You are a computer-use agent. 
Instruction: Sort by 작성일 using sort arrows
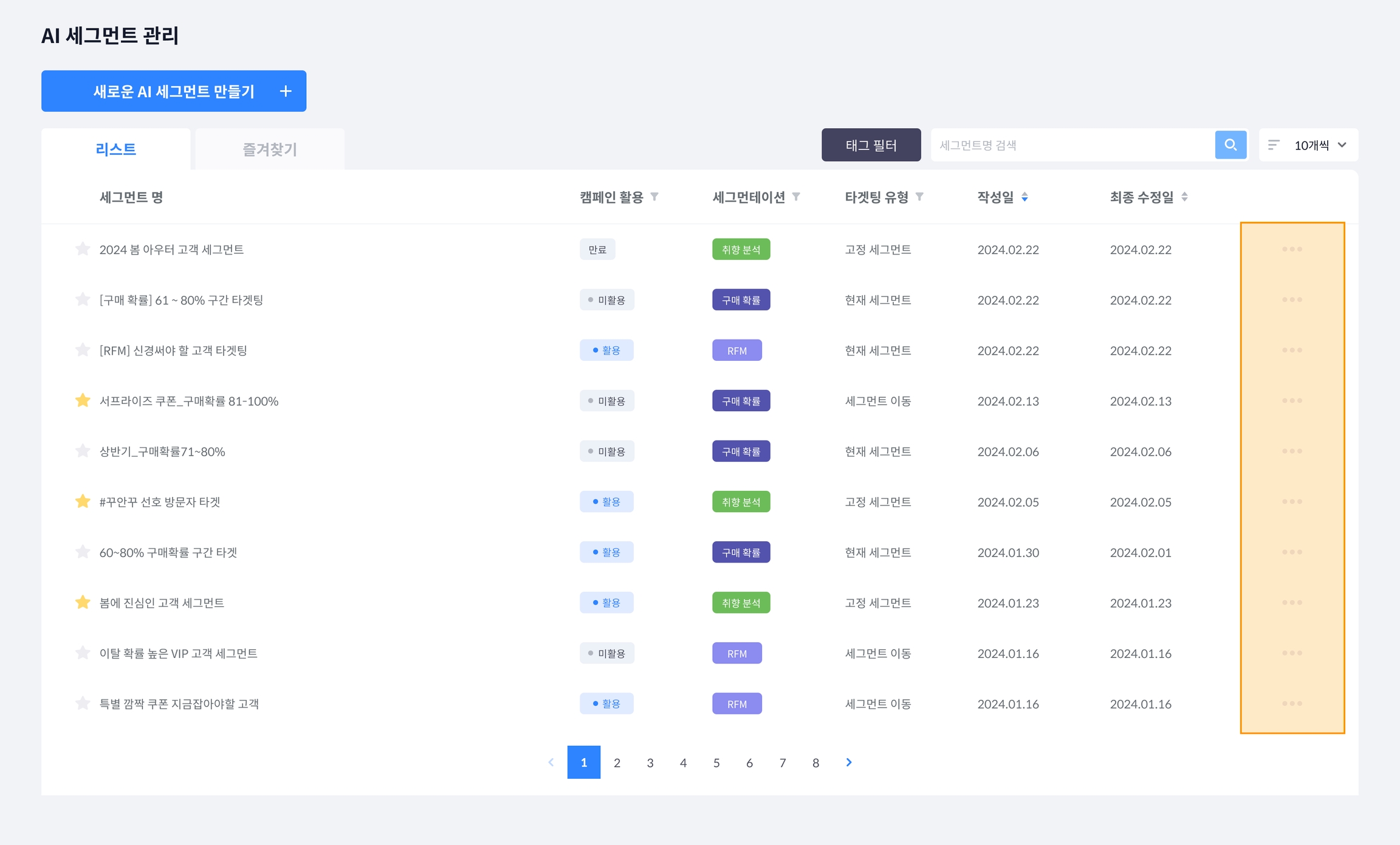coord(1024,197)
